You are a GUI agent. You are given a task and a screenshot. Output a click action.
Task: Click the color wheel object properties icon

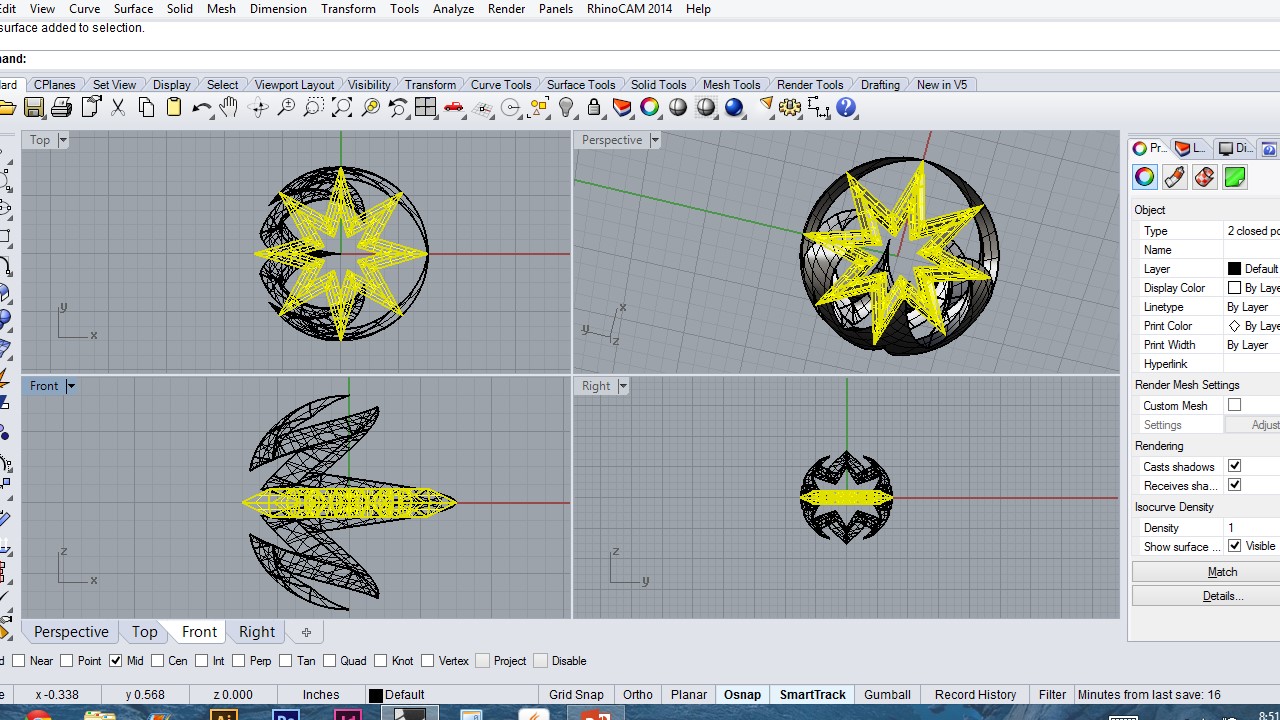click(x=650, y=107)
